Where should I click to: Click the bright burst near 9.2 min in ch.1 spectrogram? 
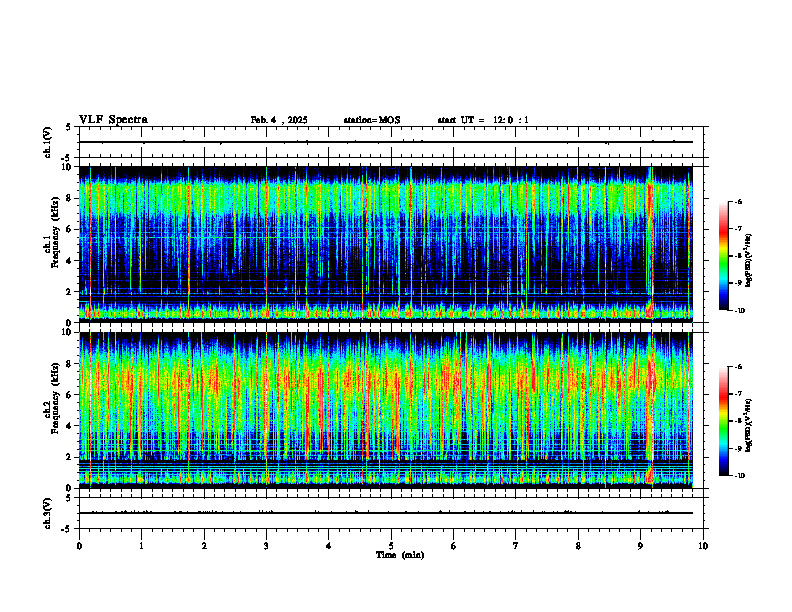pos(651,245)
